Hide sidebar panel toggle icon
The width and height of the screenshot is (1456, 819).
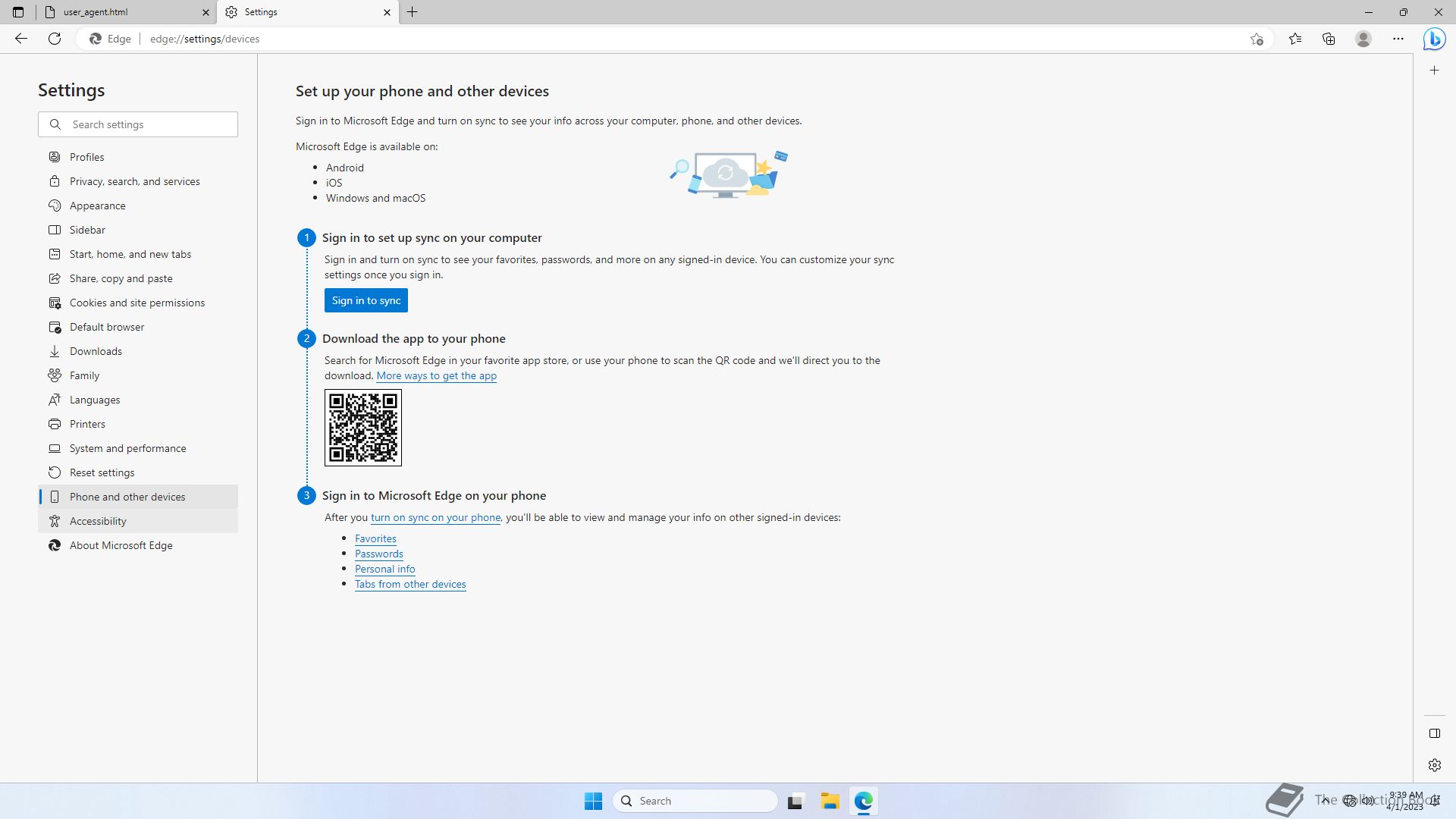coord(1434,733)
